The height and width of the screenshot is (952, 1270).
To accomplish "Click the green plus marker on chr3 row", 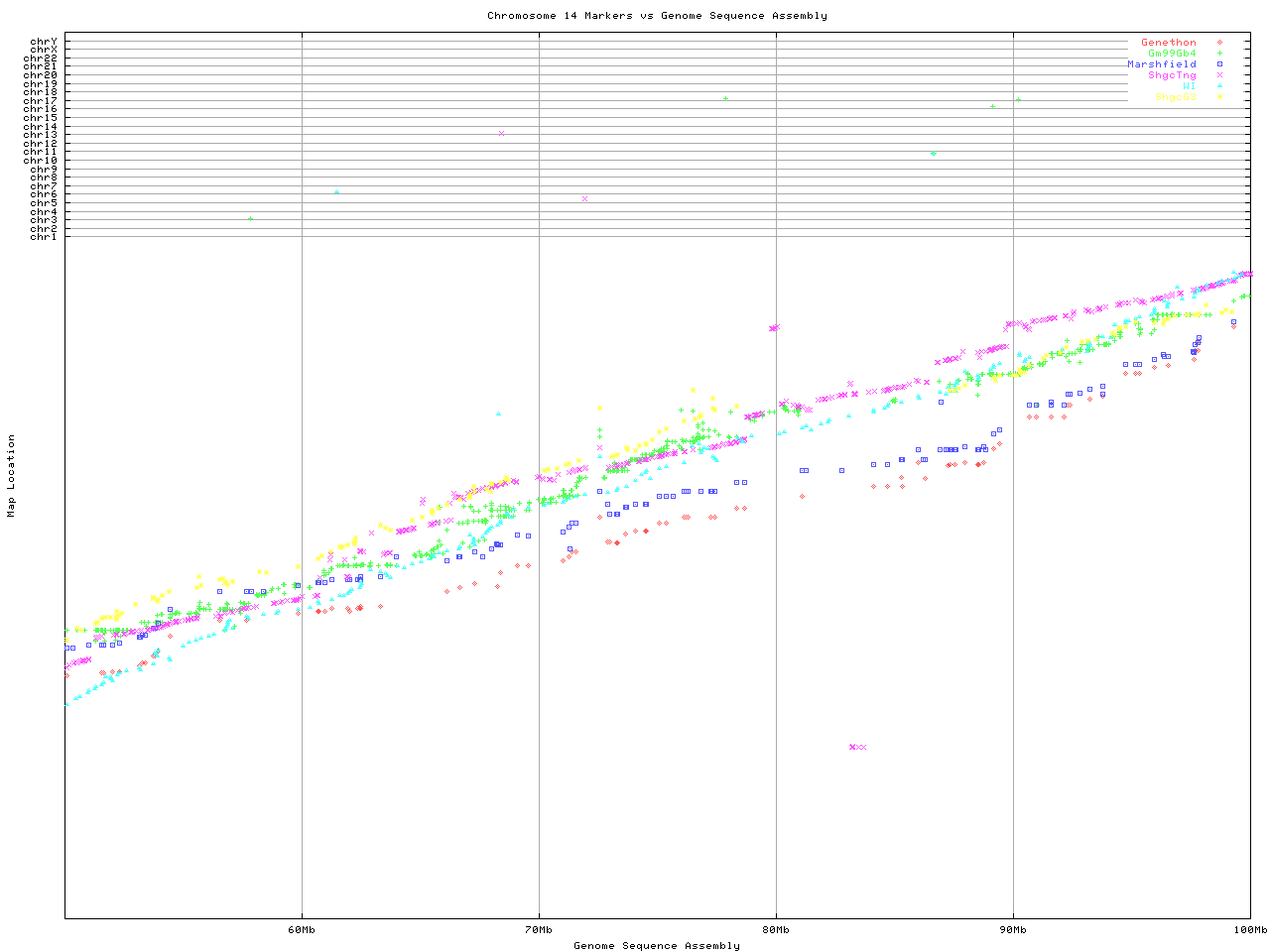I will point(251,219).
